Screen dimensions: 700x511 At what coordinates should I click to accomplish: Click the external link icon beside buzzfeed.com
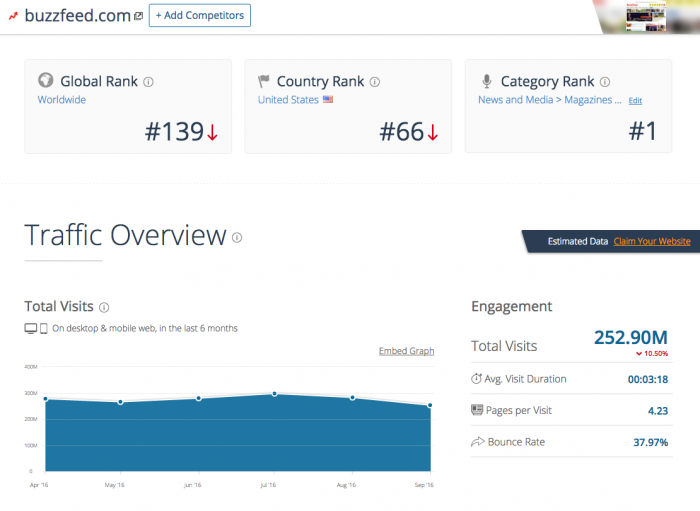[x=138, y=16]
